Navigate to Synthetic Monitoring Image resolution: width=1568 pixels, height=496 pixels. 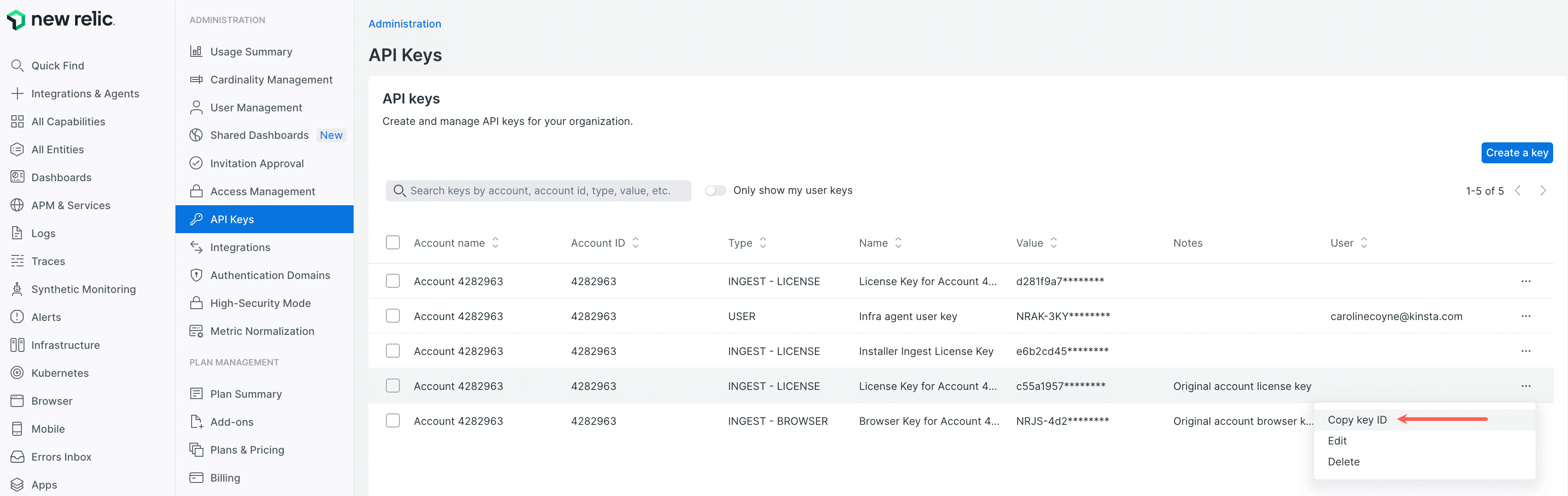coord(83,289)
